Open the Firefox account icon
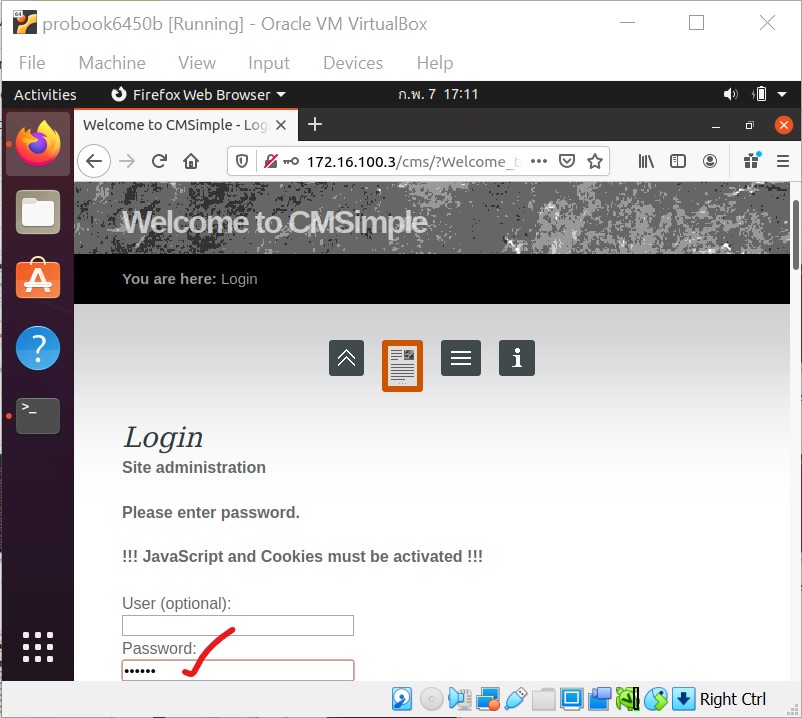802x718 pixels. pyautogui.click(x=710, y=162)
